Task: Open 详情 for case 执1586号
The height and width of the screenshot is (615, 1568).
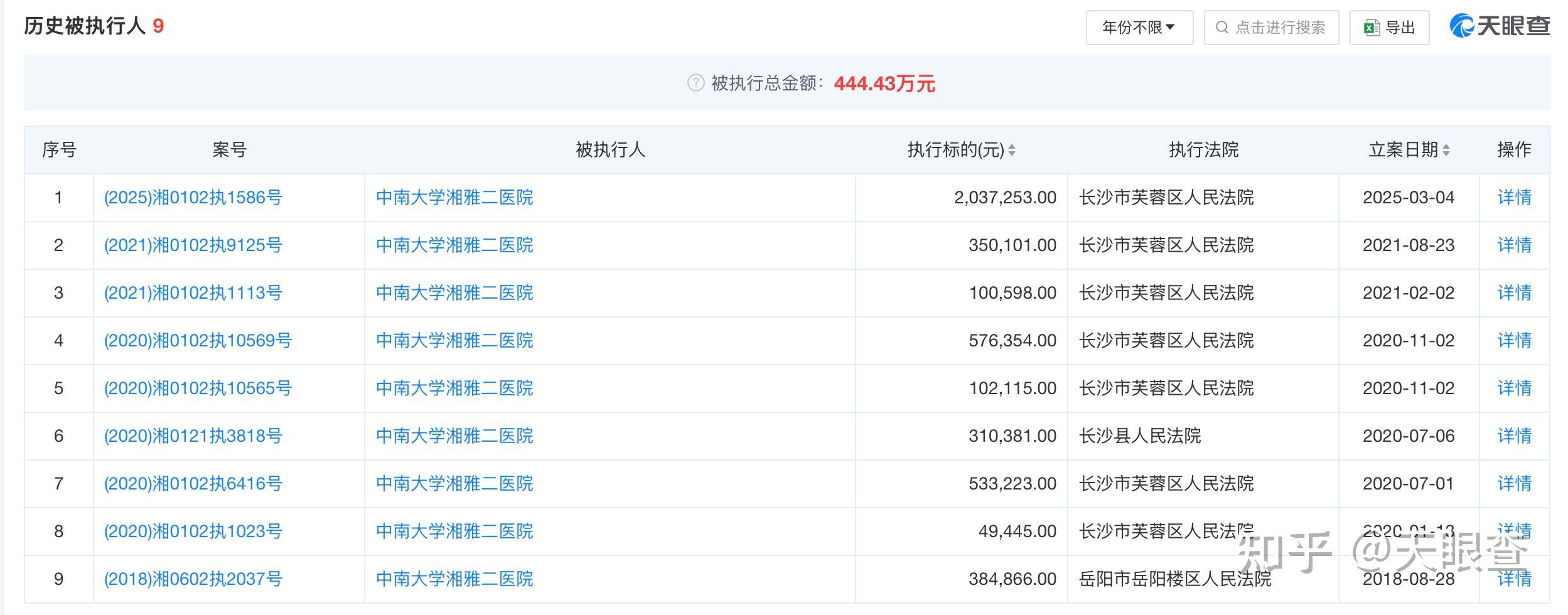Action: coord(1514,198)
